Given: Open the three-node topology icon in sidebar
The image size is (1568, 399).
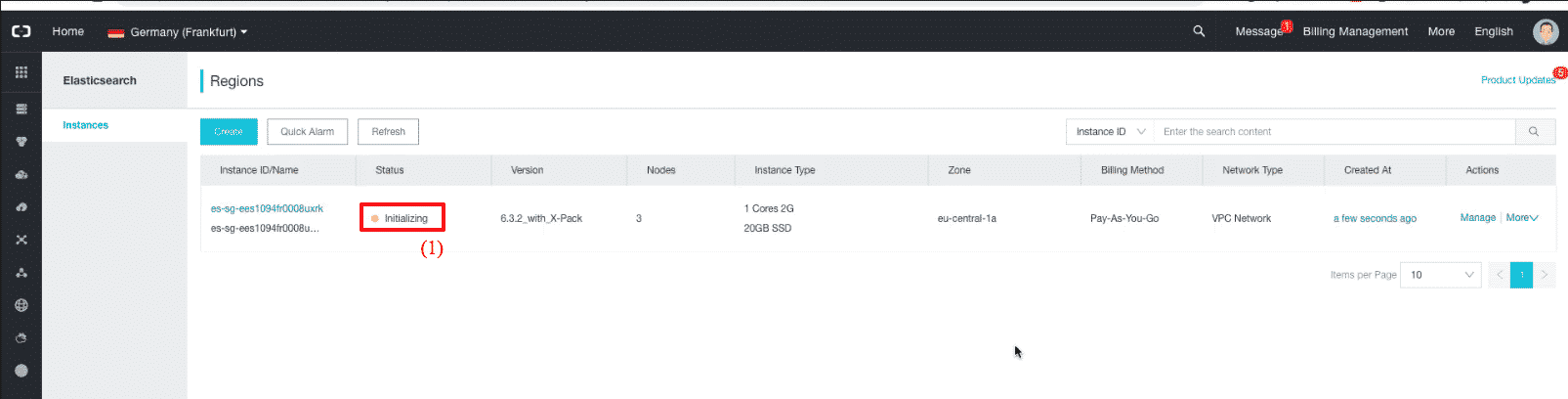Looking at the screenshot, I should (21, 273).
